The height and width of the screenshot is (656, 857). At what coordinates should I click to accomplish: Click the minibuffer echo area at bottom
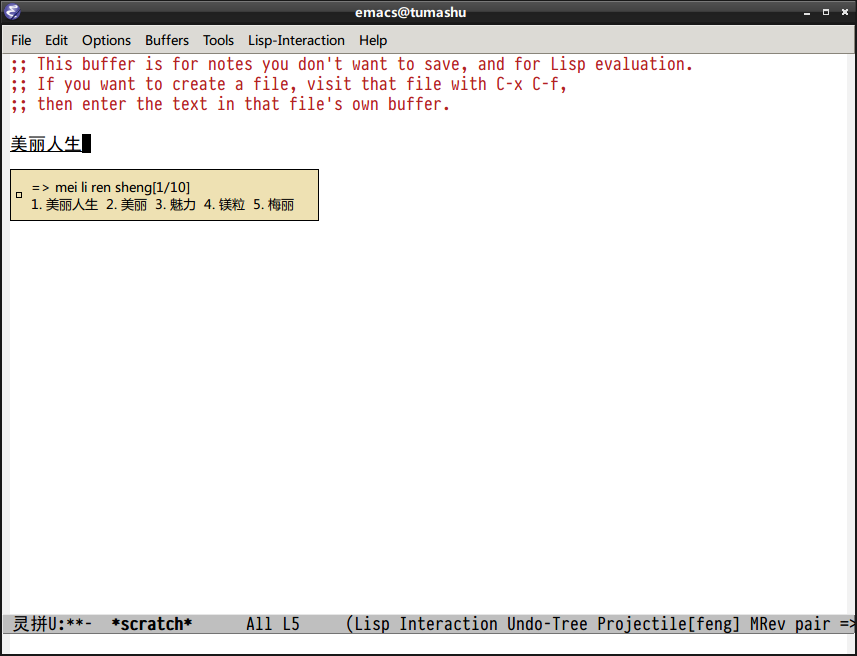tap(428, 644)
